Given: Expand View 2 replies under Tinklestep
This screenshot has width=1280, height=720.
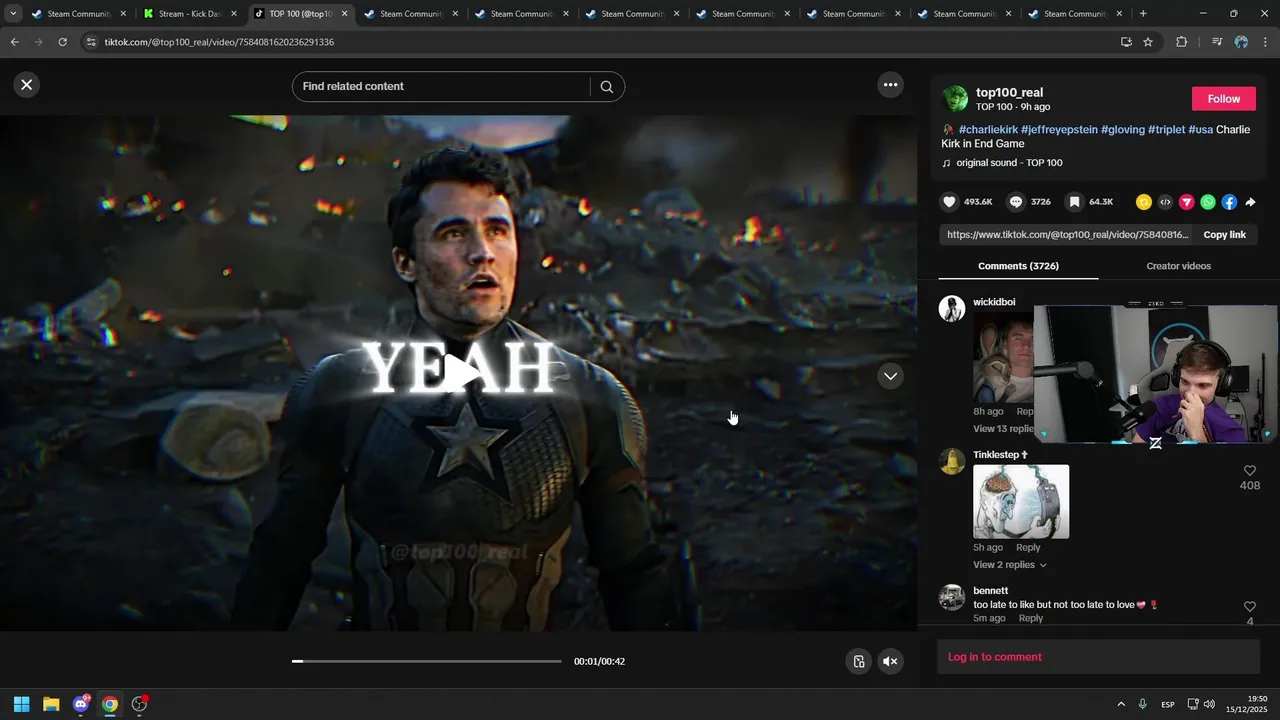Looking at the screenshot, I should (1010, 565).
